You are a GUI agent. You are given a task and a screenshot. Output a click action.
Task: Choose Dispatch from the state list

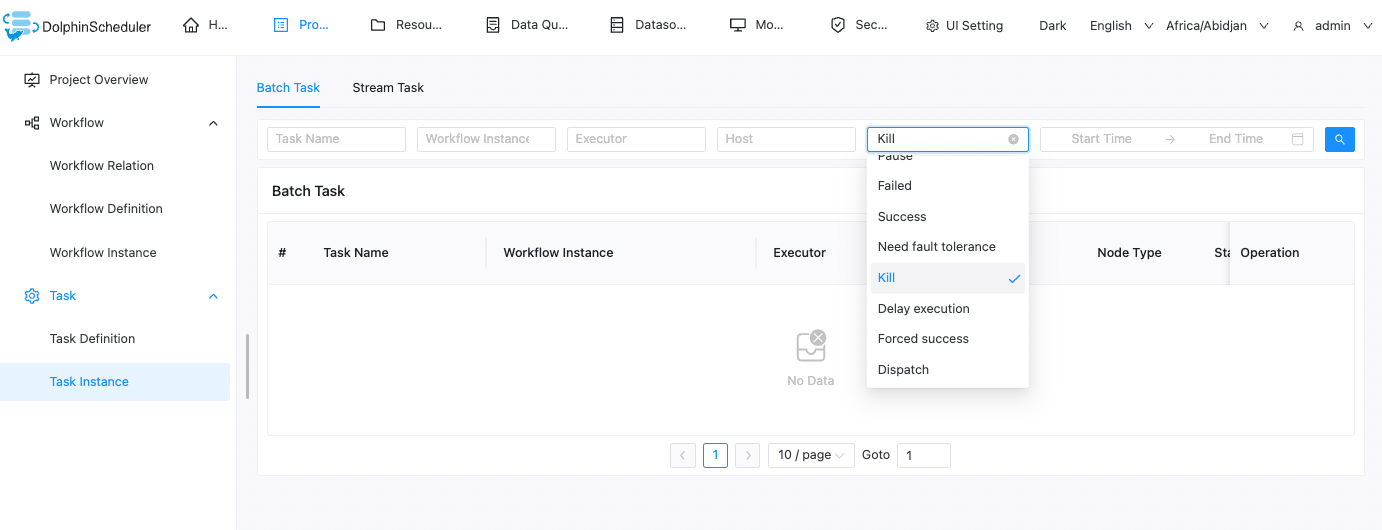click(x=948, y=370)
